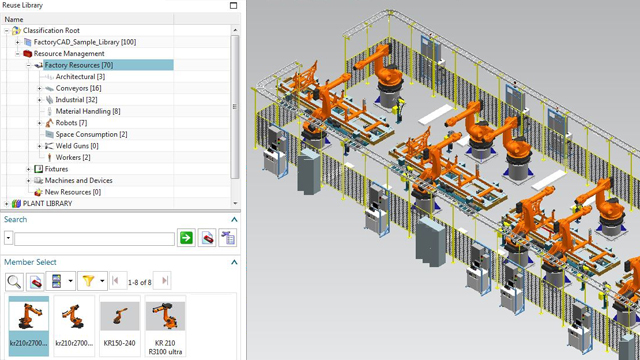Viewport: 640px width, 360px height.
Task: Click the Name column header
Action: [x=88, y=19]
